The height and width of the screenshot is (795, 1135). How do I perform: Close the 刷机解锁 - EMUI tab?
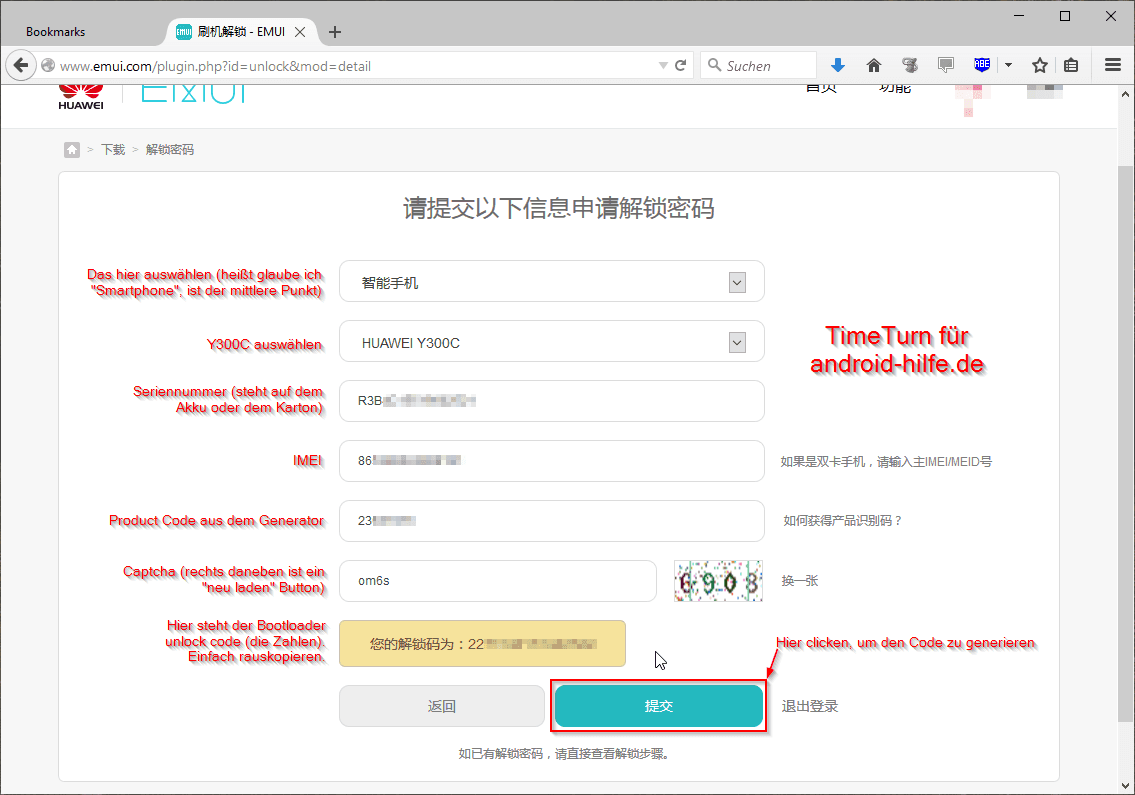[x=300, y=32]
